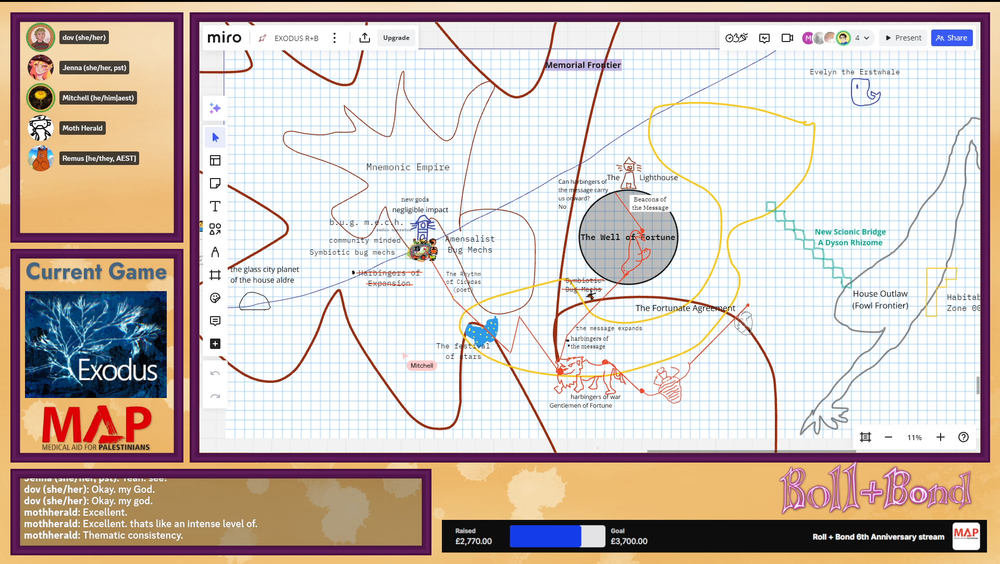This screenshot has height=564, width=1000.
Task: Open the comment tool in the toolbar
Action: click(215, 321)
